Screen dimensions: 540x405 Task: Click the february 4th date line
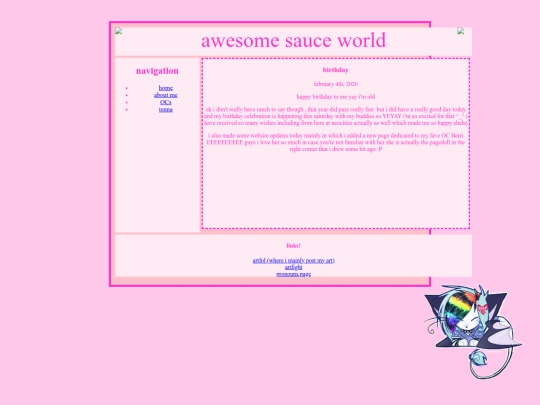[335, 84]
